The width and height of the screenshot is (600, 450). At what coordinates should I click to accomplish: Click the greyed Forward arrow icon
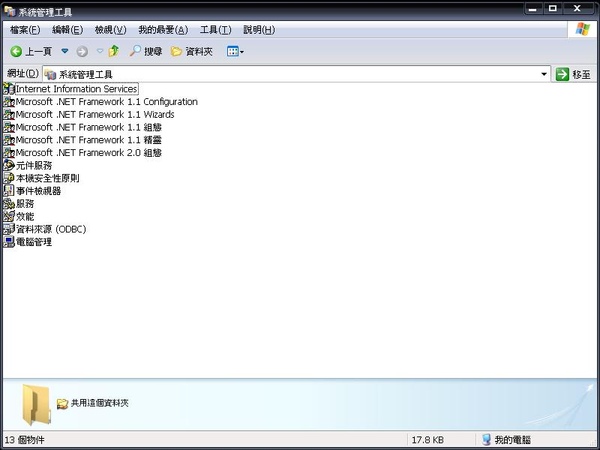[82, 51]
